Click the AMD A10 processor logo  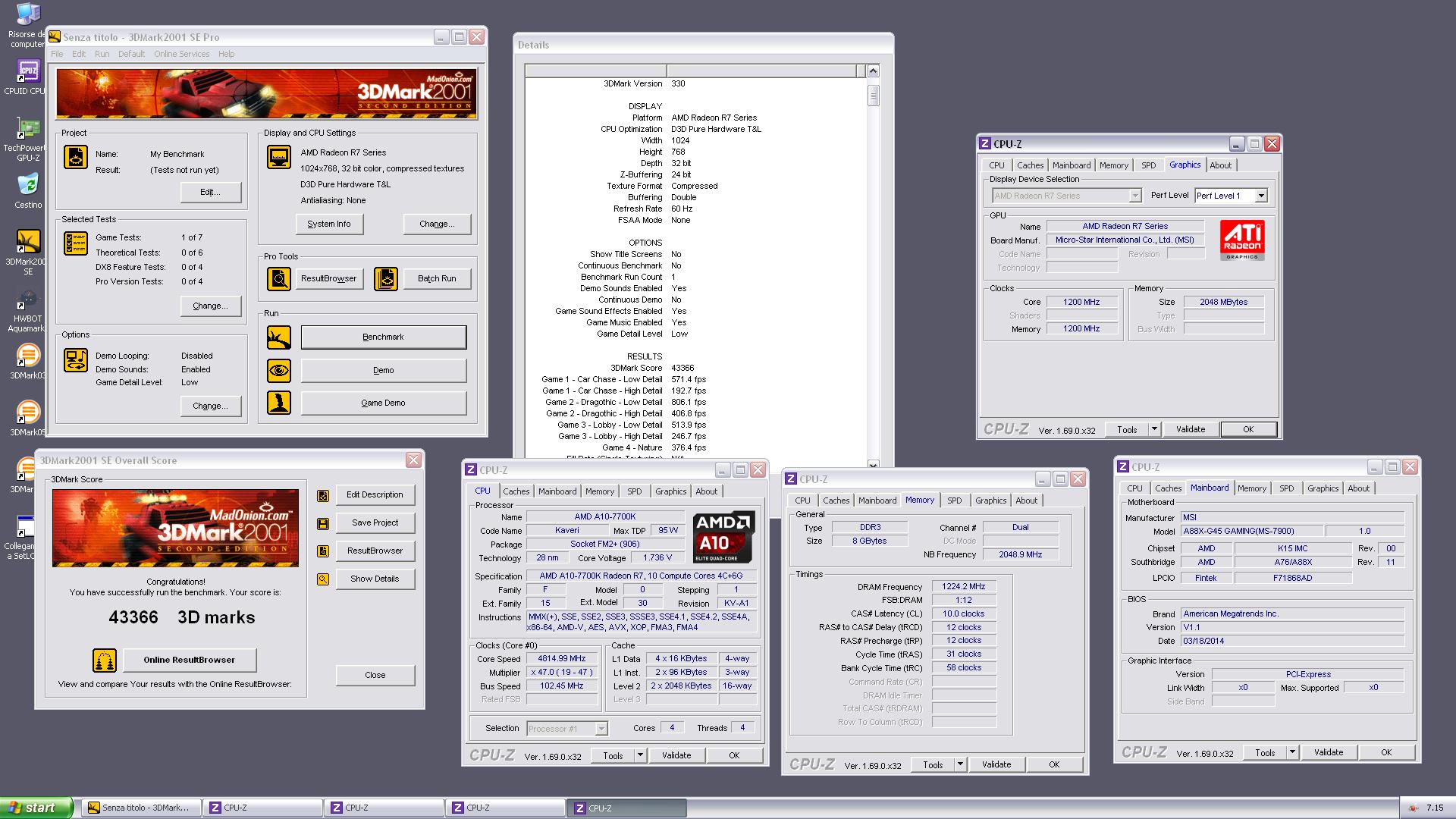pyautogui.click(x=724, y=538)
